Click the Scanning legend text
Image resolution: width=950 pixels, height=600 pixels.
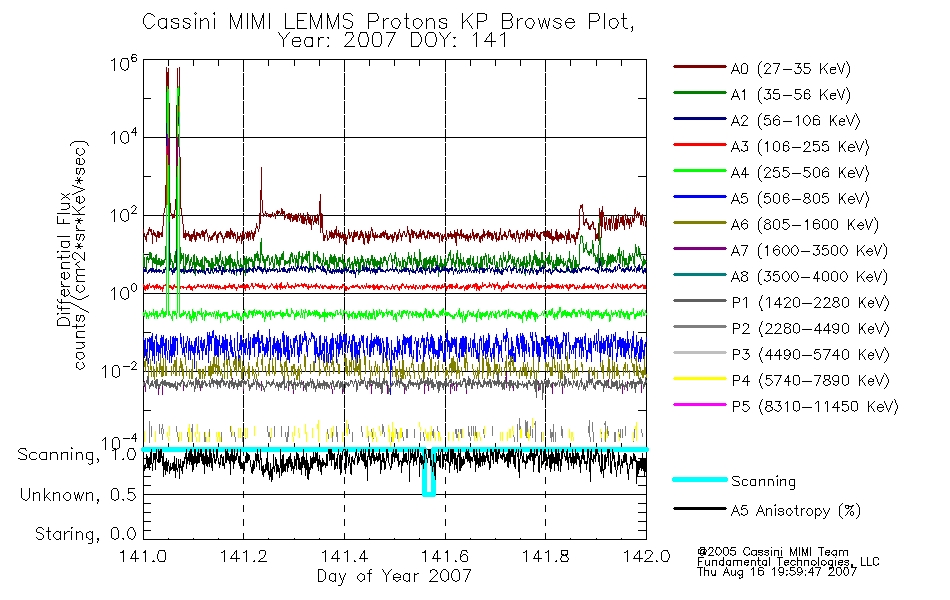pyautogui.click(x=763, y=482)
